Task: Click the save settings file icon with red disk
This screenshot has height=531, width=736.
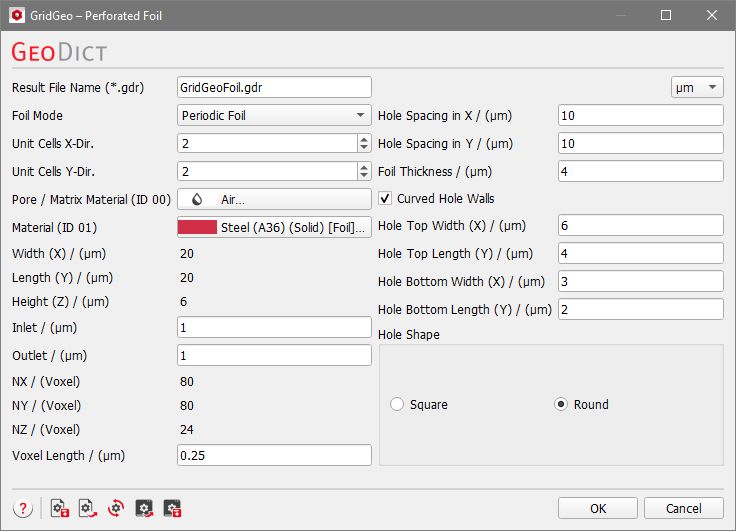Action: pos(60,508)
